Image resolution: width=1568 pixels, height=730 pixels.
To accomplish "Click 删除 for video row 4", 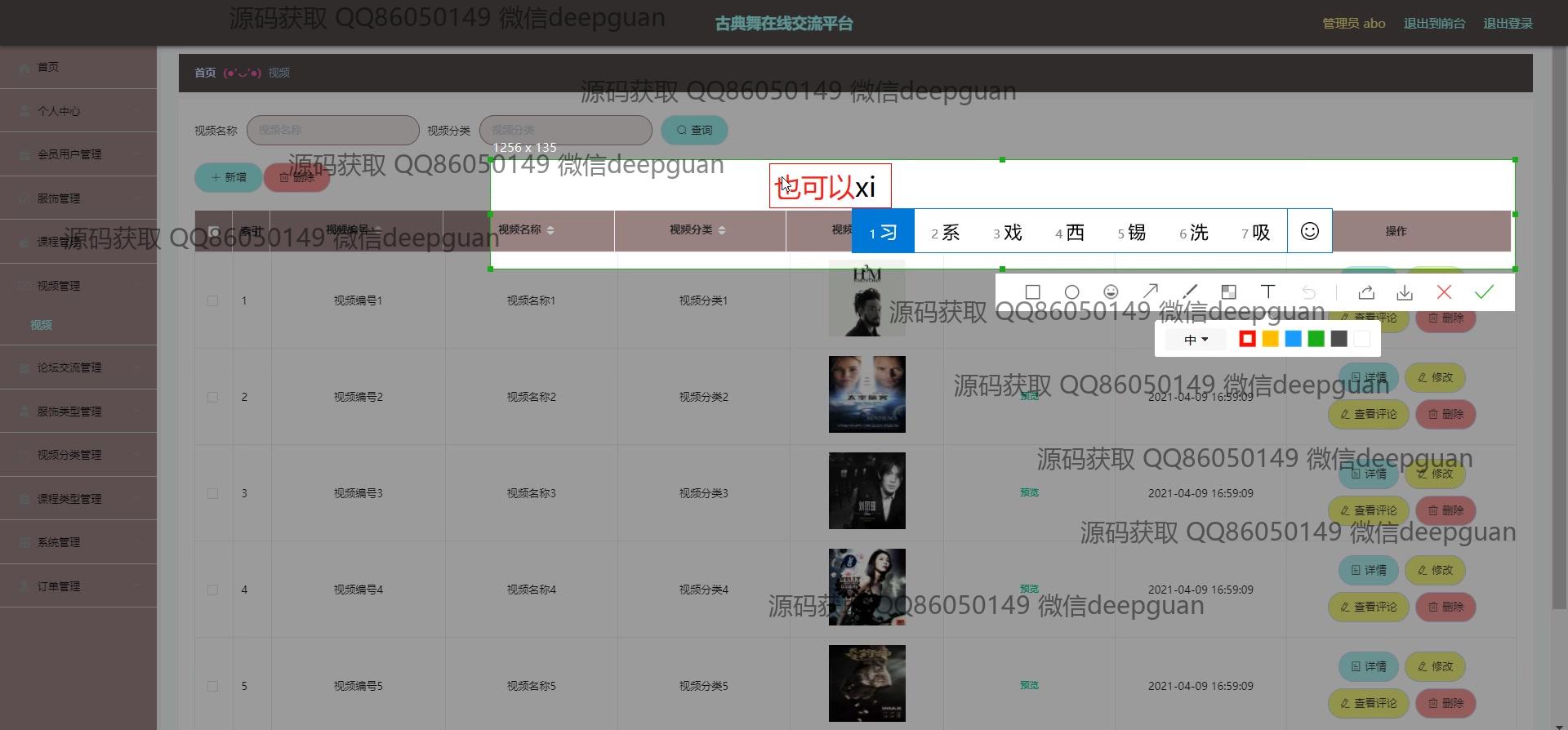I will click(x=1445, y=607).
